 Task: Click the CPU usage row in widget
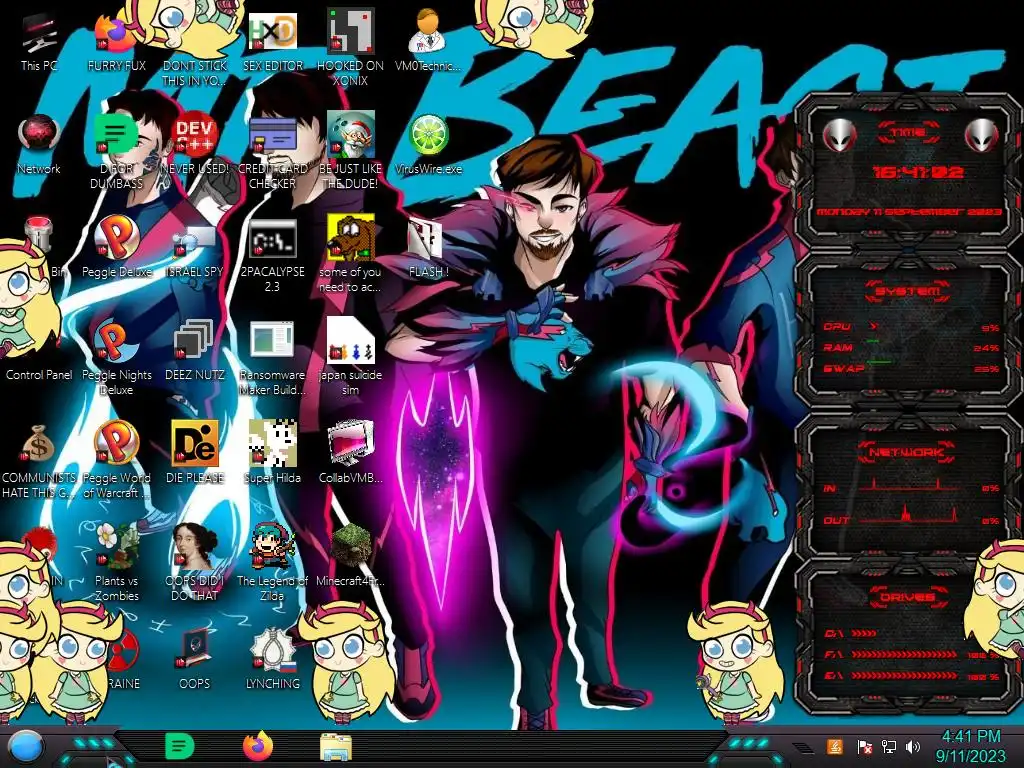pos(911,327)
